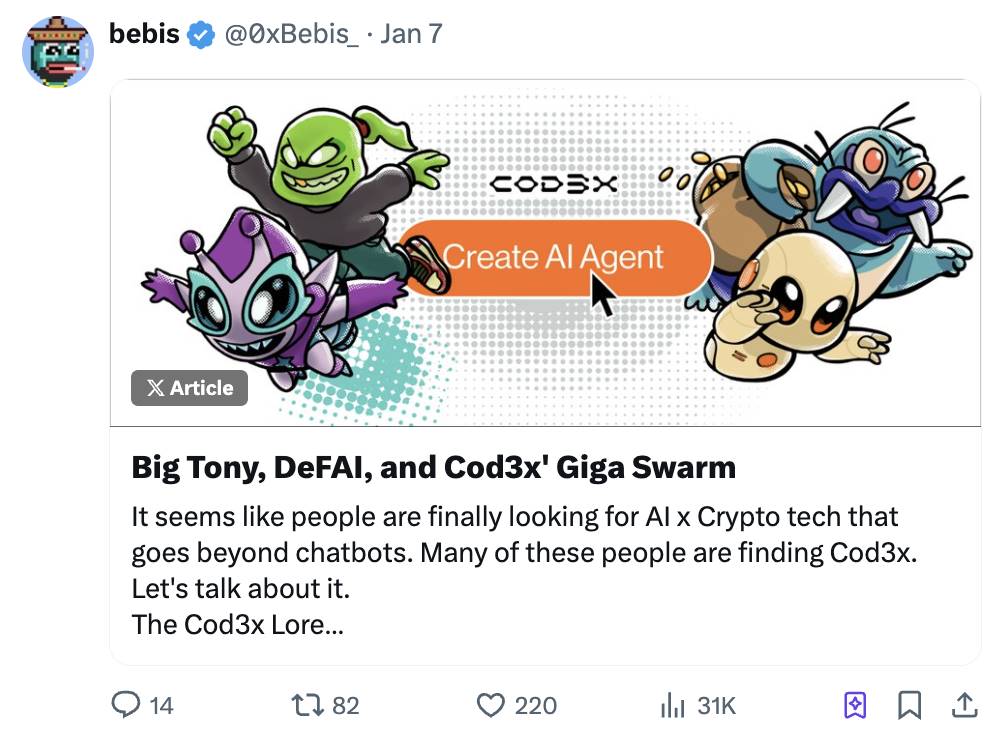This screenshot has width=1006, height=740.
Task: Click the purple sparkle bookmark icon
Action: [855, 705]
